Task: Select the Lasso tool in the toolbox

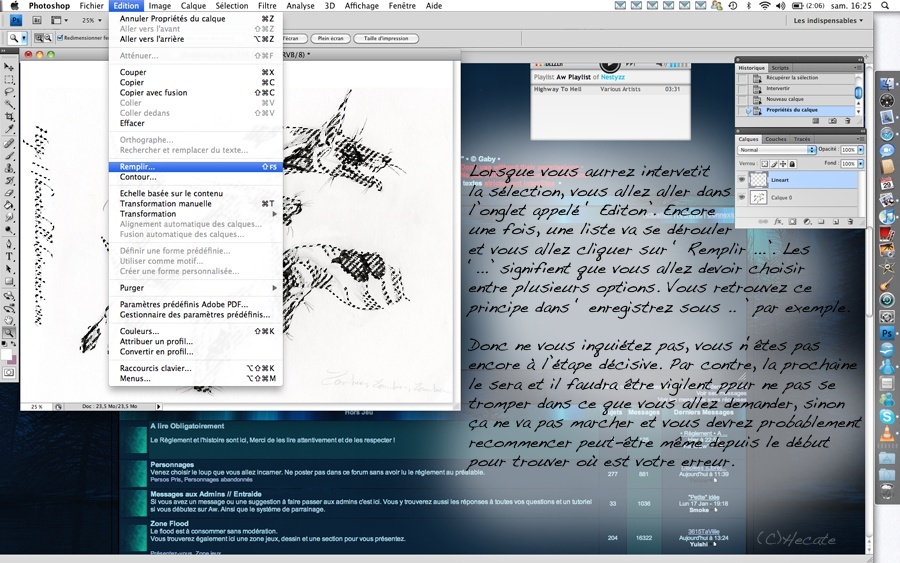Action: point(9,92)
